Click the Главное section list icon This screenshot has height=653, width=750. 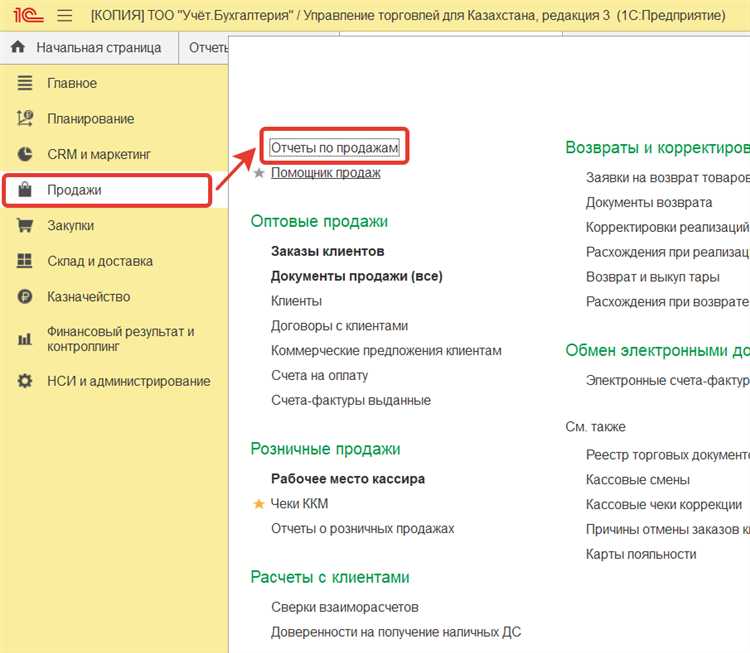(x=25, y=83)
